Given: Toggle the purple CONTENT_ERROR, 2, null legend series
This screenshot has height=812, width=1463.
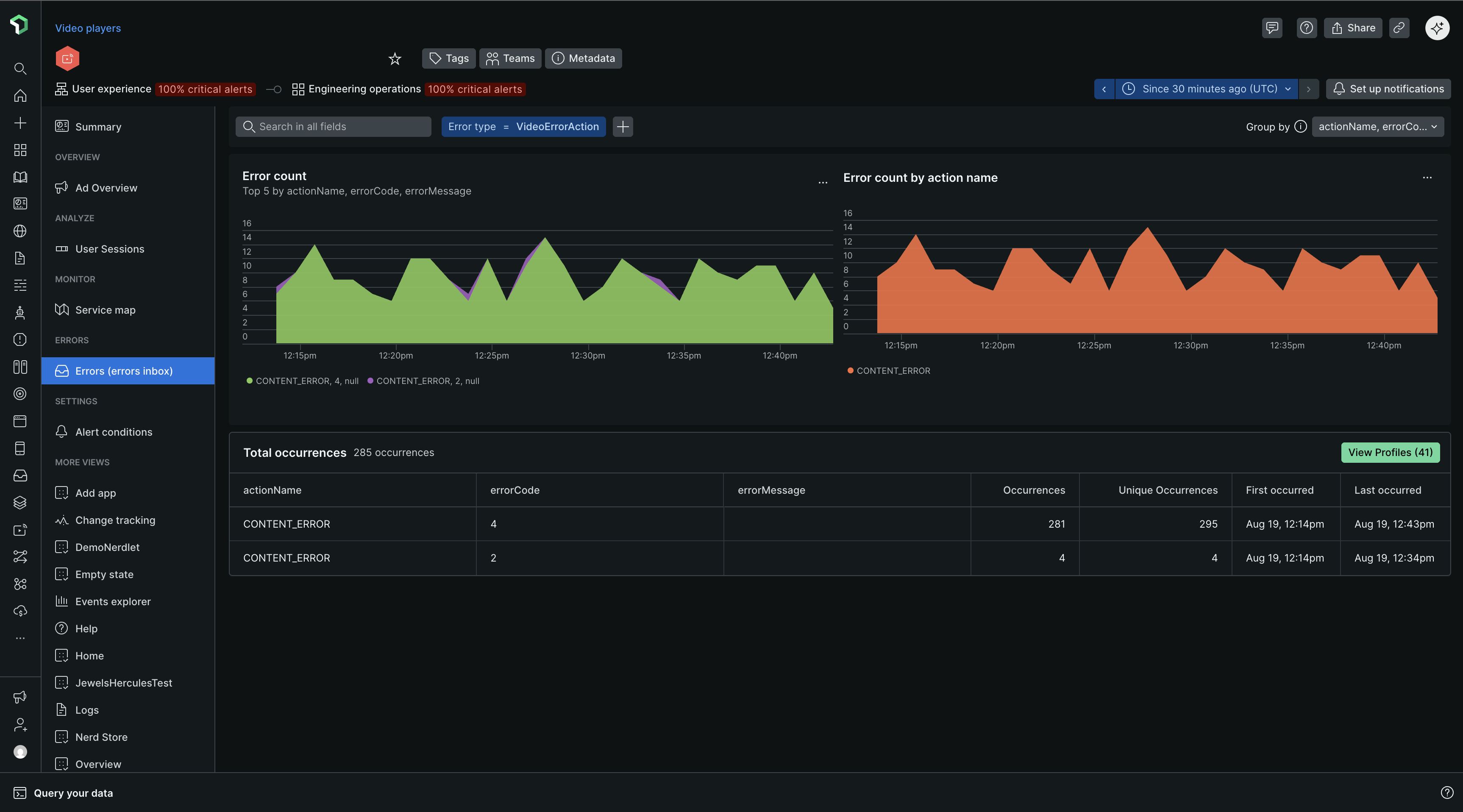Looking at the screenshot, I should (x=424, y=381).
